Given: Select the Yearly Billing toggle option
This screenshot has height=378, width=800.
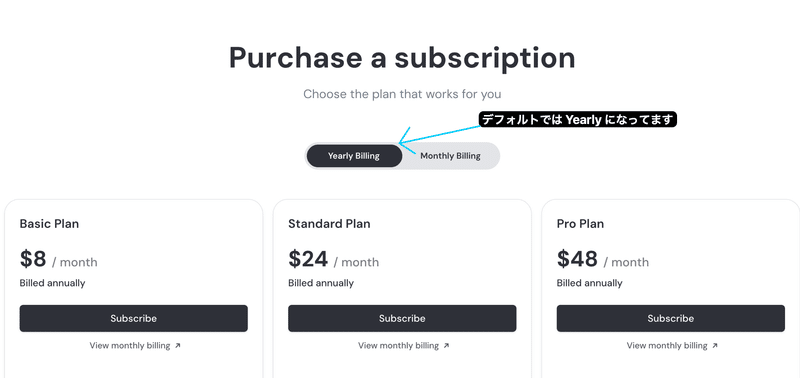Looking at the screenshot, I should (x=354, y=156).
